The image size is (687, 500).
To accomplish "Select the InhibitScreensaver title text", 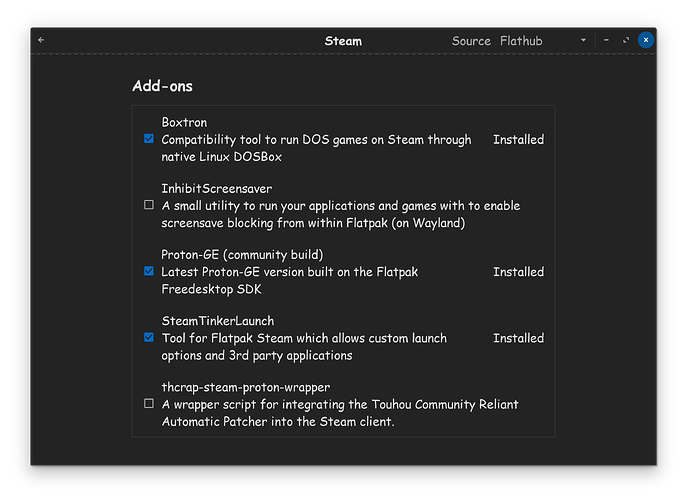I will point(216,188).
